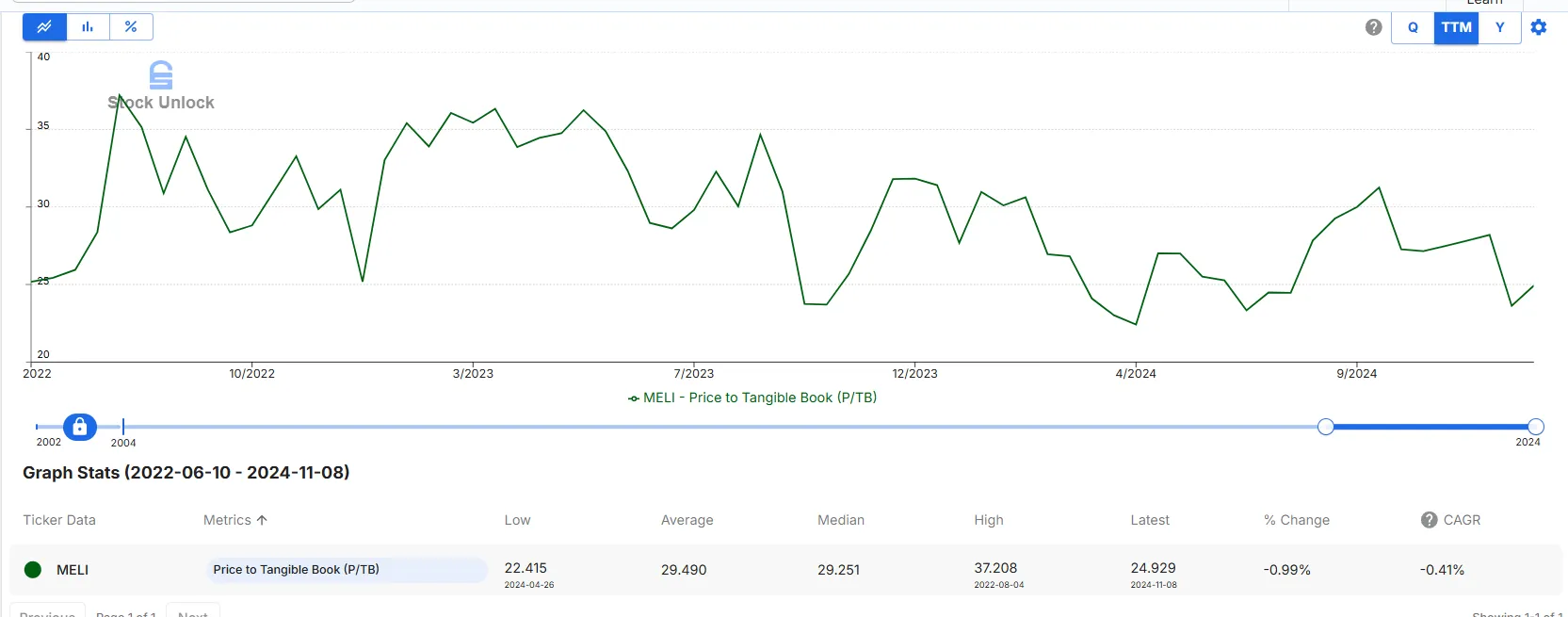Image resolution: width=1568 pixels, height=617 pixels.
Task: Click the Low value 22.415
Action: click(x=525, y=568)
